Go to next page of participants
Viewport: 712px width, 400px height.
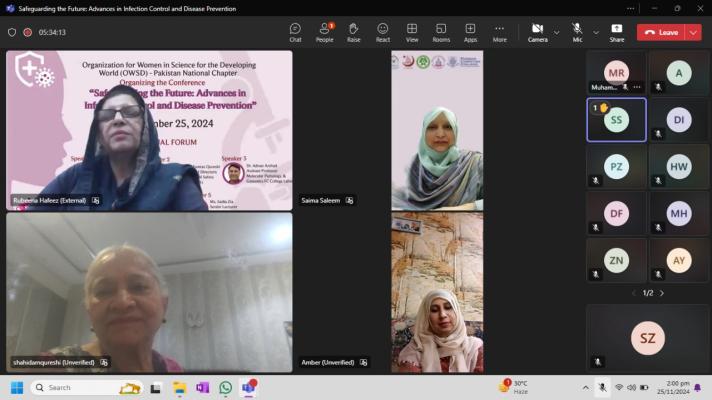point(661,293)
